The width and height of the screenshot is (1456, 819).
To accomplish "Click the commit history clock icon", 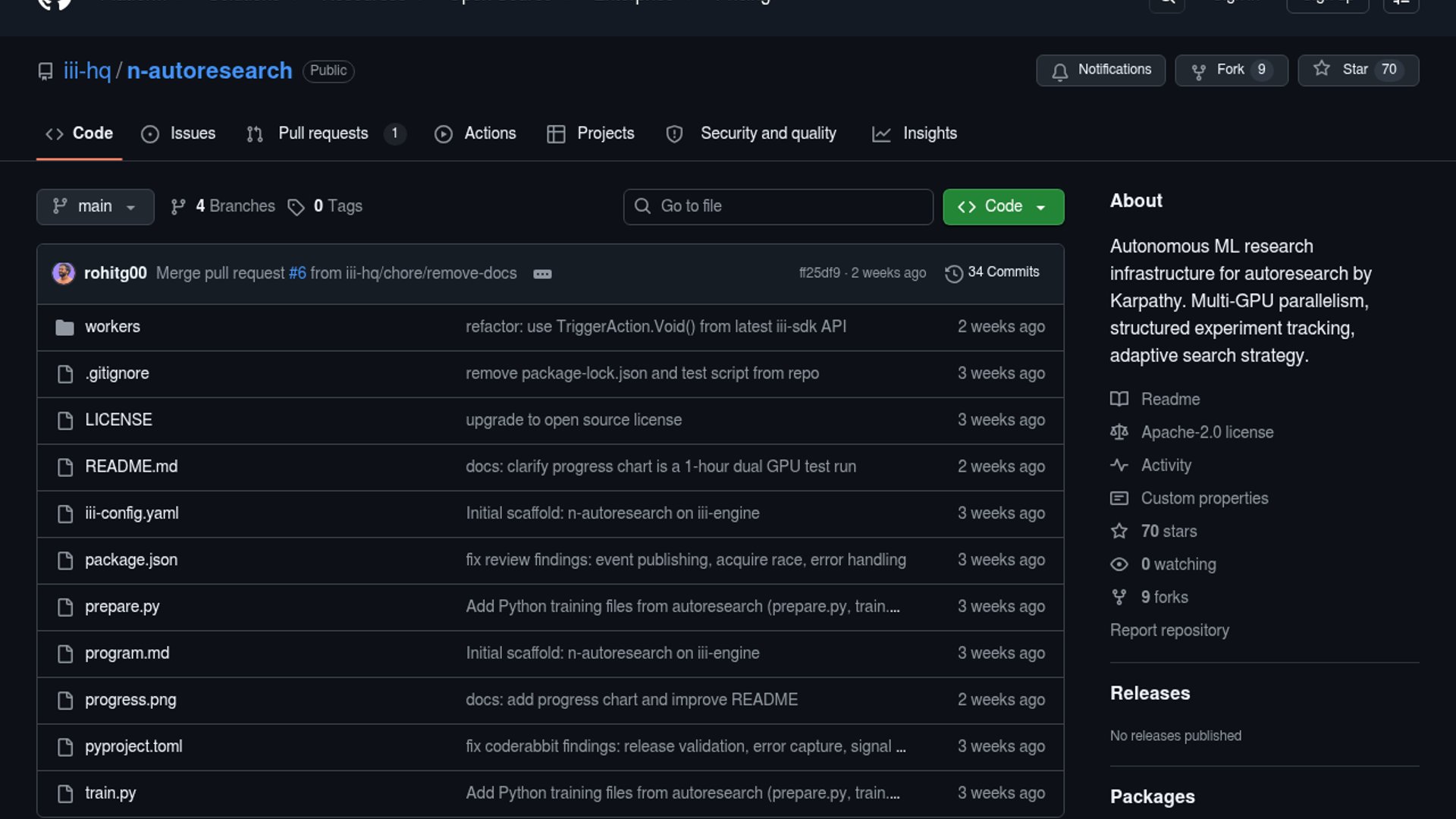I will (953, 273).
